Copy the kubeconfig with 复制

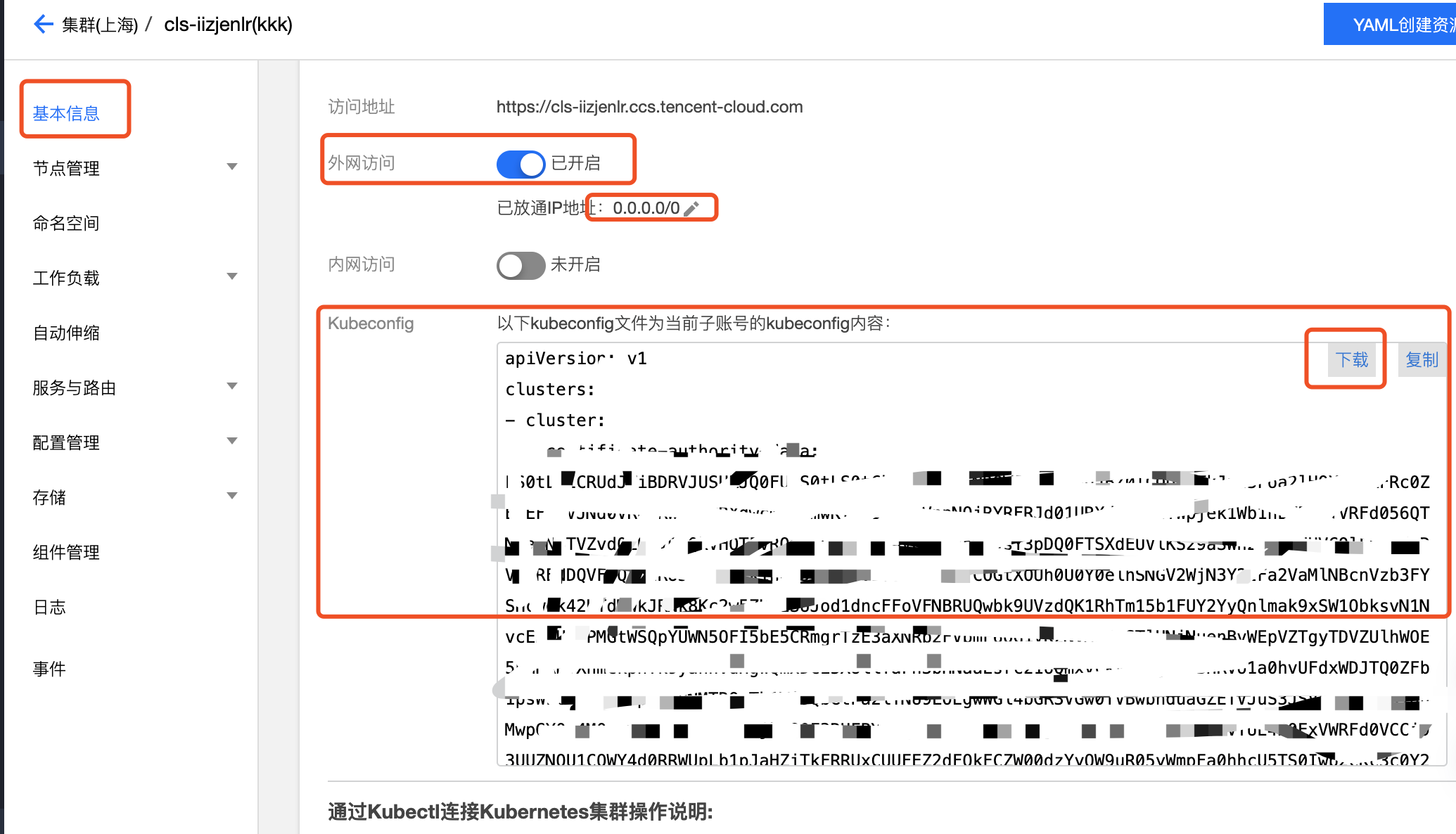pyautogui.click(x=1422, y=360)
